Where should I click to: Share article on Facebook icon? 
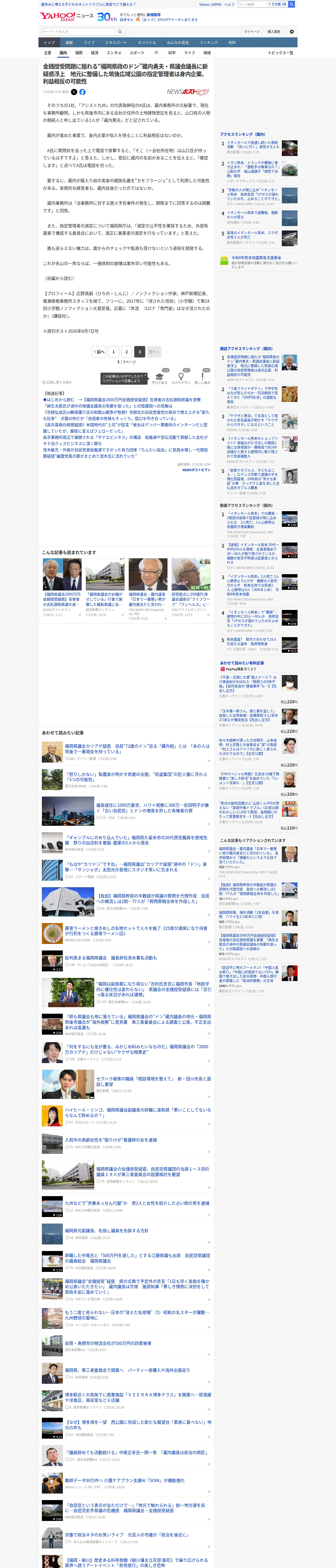tap(82, 92)
